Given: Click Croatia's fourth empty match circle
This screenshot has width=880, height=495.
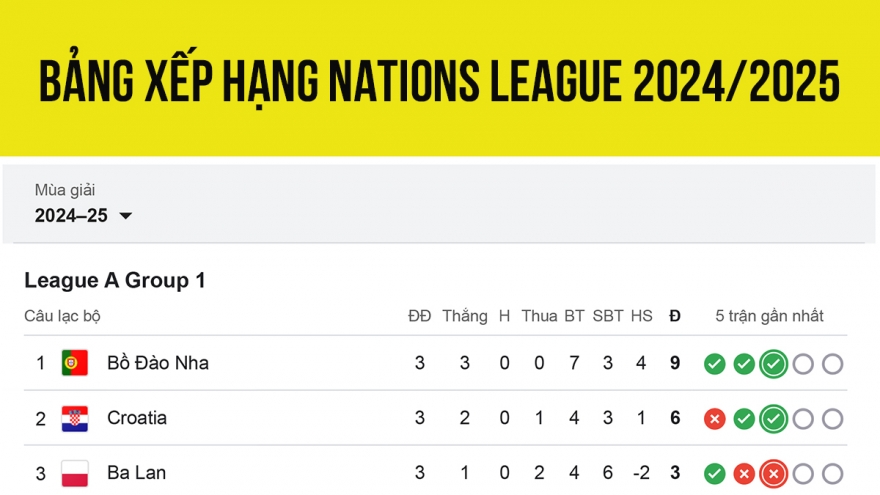Looking at the screenshot, I should 803,419.
